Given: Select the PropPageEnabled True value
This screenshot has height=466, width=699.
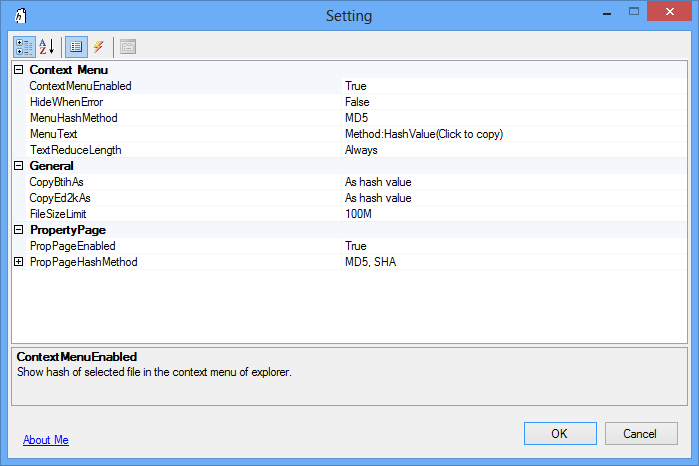Looking at the screenshot, I should click(x=355, y=246).
